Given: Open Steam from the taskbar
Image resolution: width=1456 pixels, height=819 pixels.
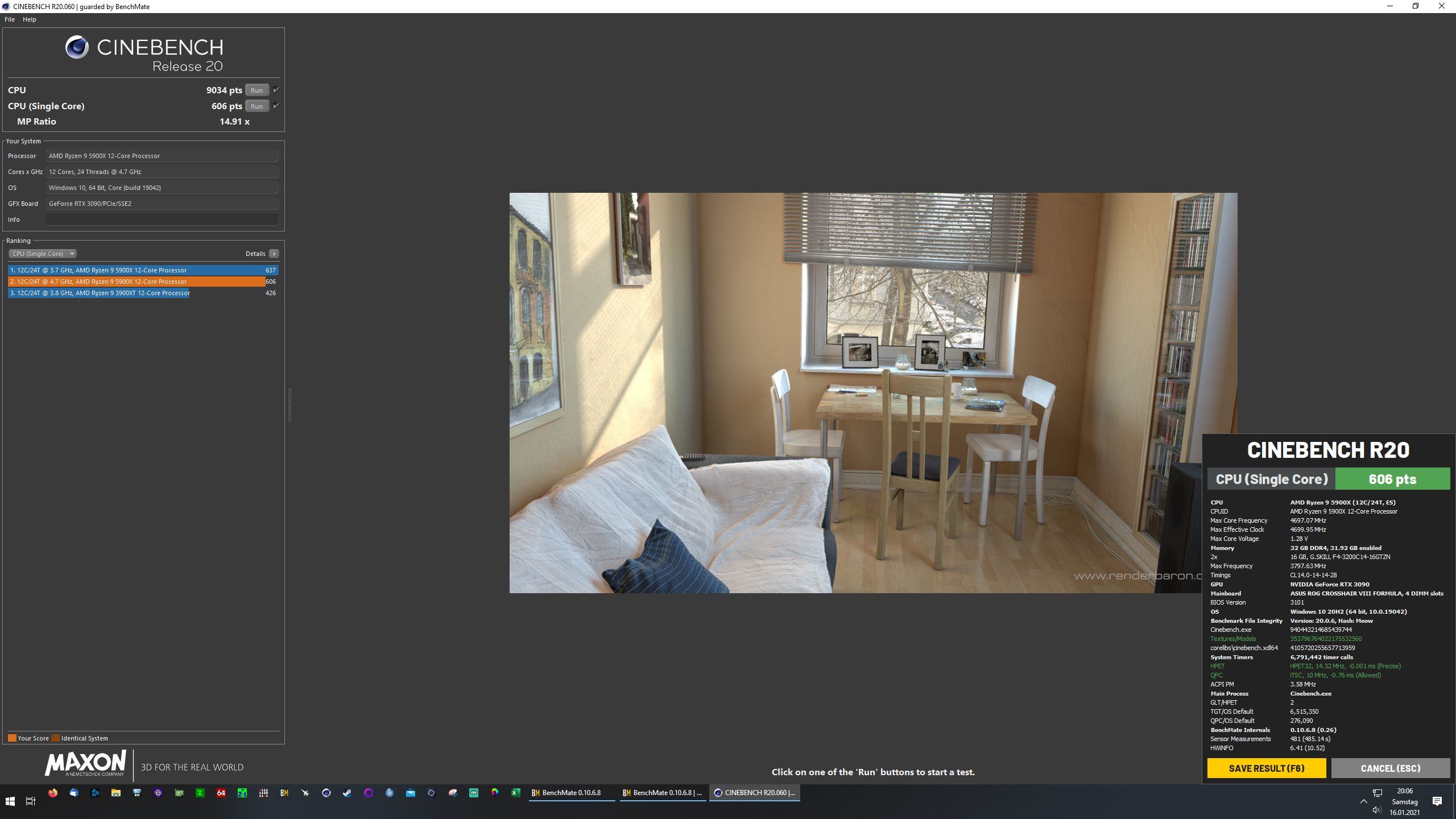Looking at the screenshot, I should [x=348, y=793].
